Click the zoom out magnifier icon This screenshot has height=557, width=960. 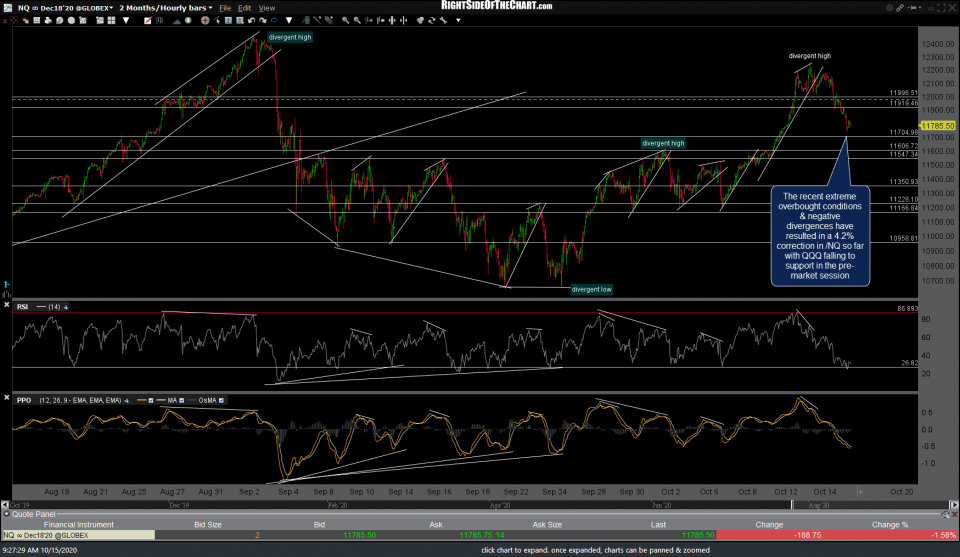point(357,20)
